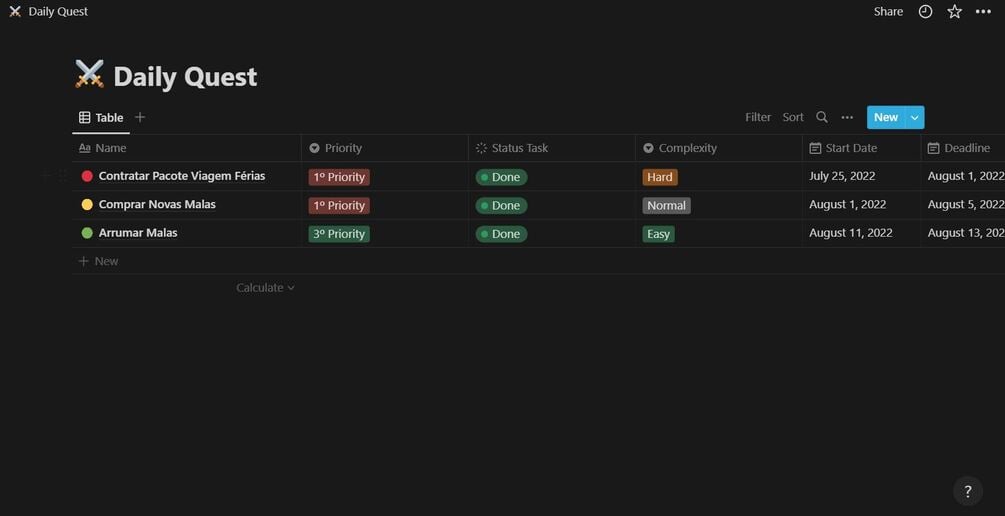
Task: Add a new view with the plus icon
Action: pos(140,117)
